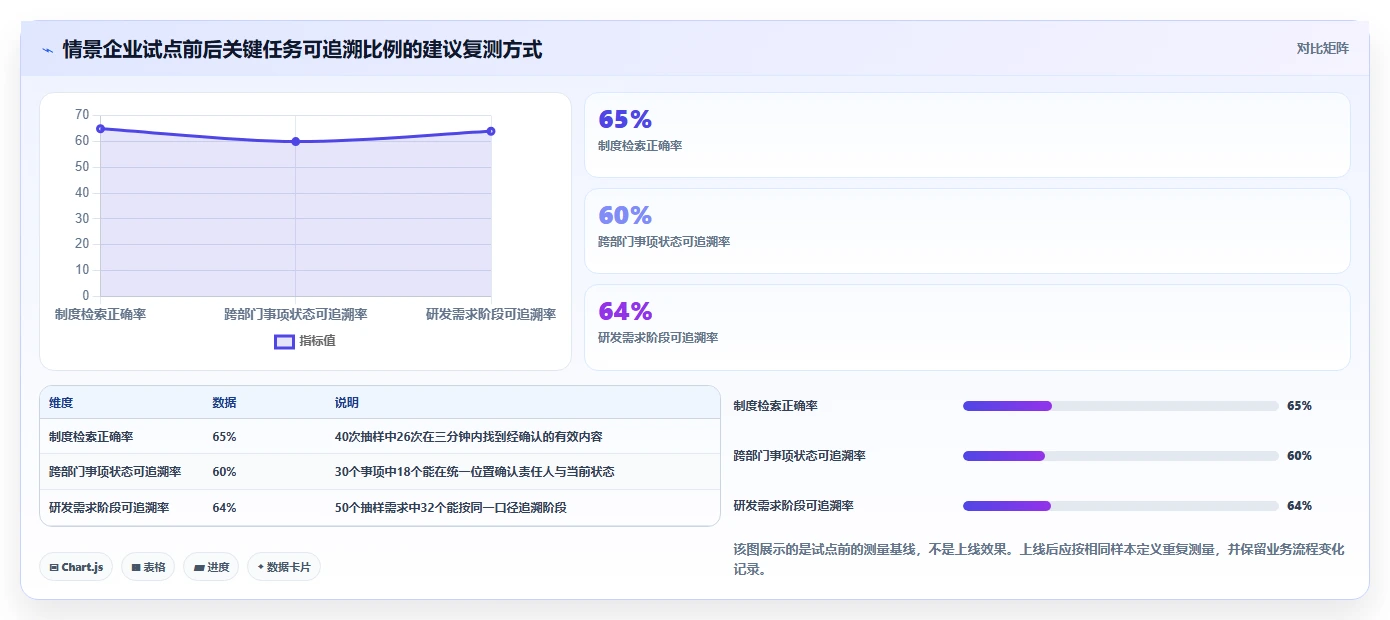Click the 64% value on the stat card
This screenshot has height=620, width=1390.
tap(625, 311)
